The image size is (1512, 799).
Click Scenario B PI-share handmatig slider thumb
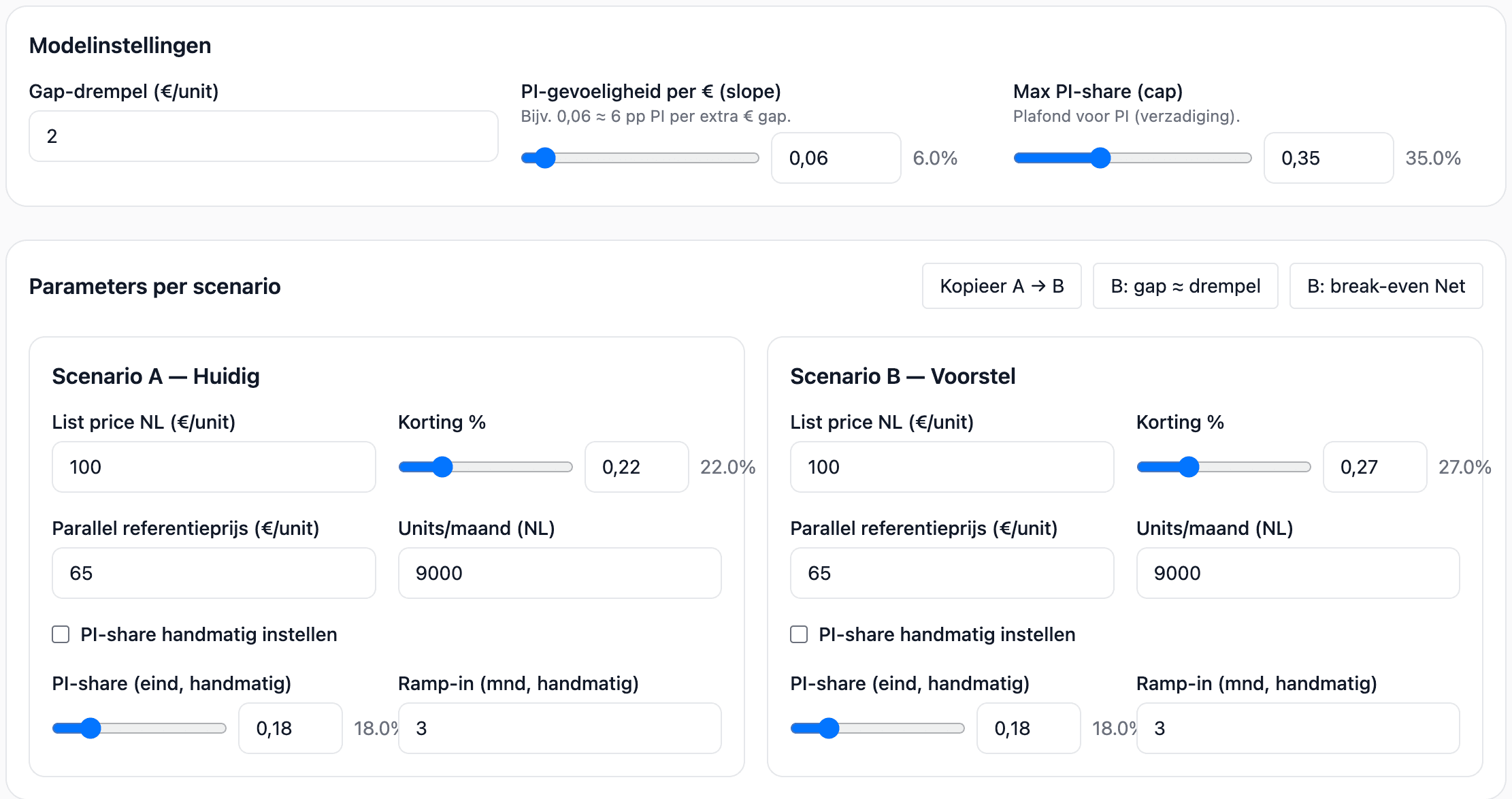tap(828, 728)
